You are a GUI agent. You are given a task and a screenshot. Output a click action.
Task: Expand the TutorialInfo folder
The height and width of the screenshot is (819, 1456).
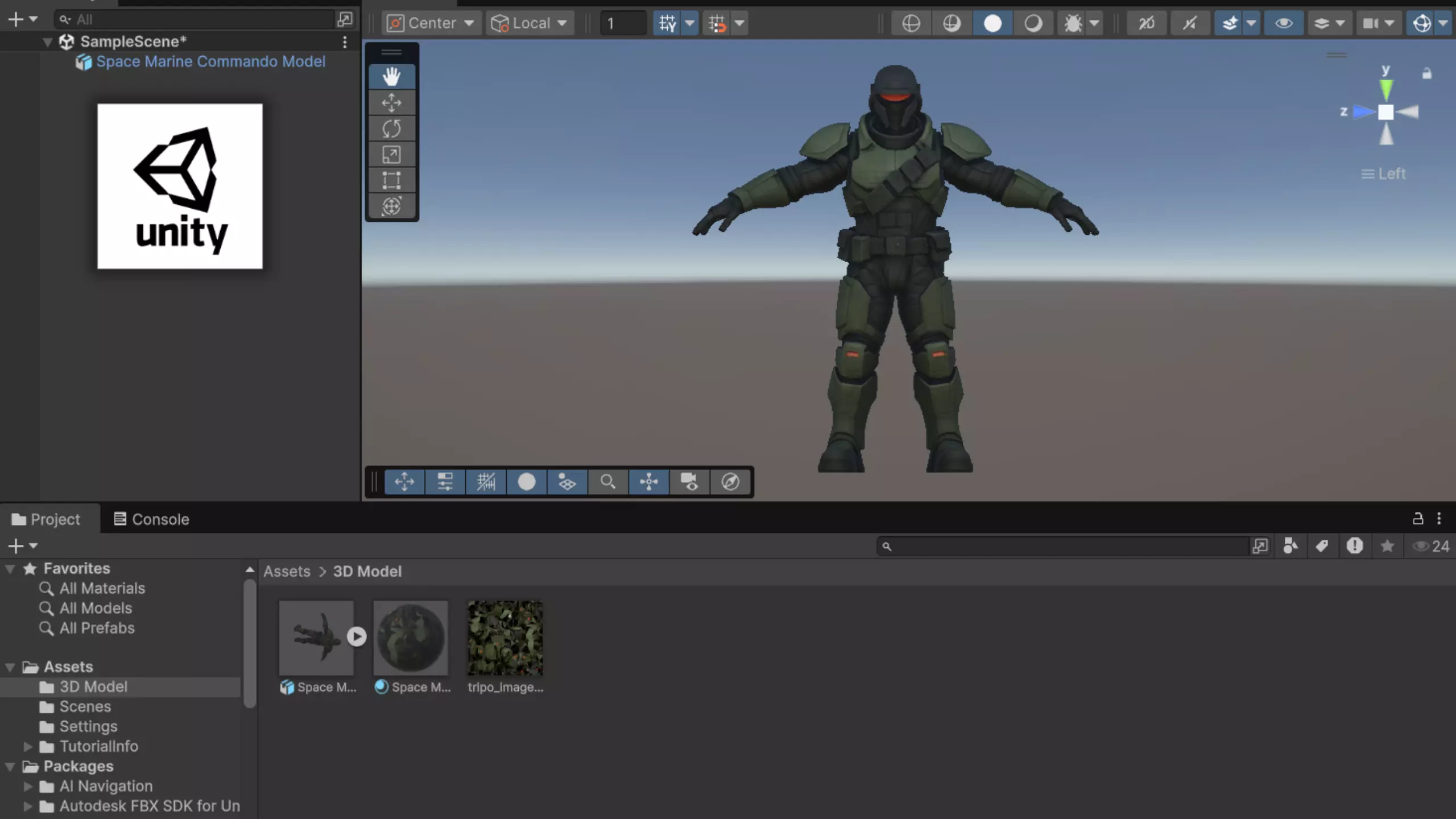27,746
